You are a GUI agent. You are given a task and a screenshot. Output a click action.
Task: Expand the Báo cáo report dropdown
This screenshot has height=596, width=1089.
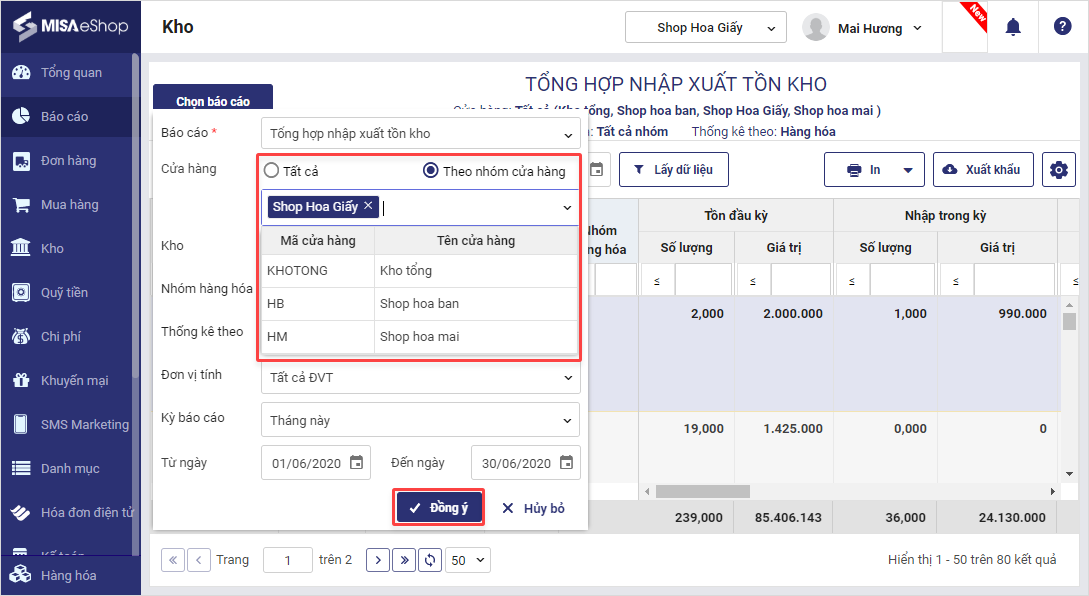tap(568, 134)
